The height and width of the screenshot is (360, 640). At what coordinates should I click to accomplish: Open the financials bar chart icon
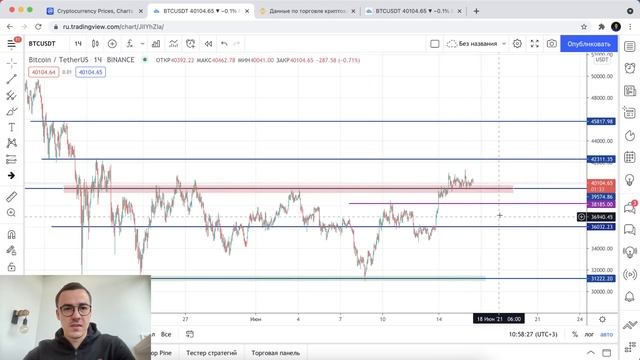click(156, 44)
